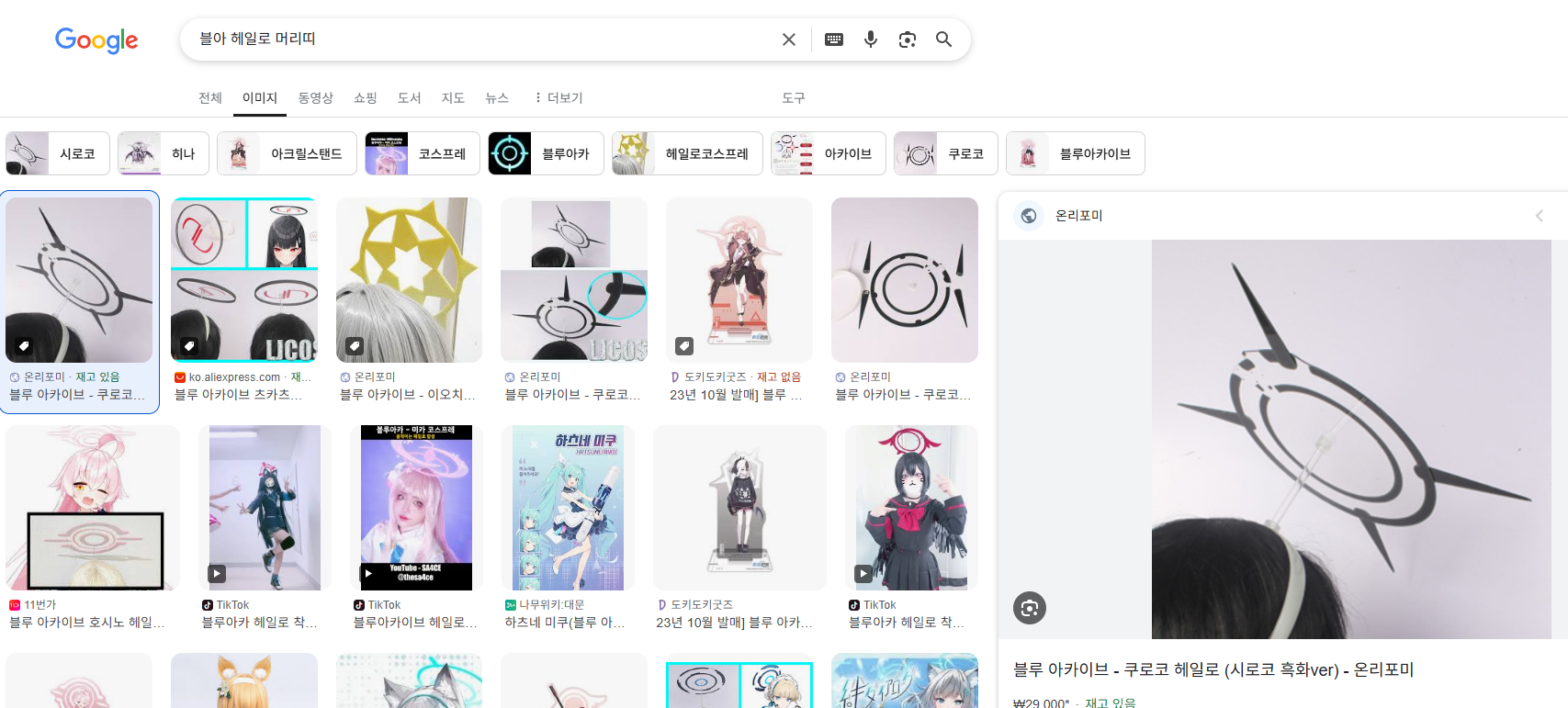Click the tag icon on the yellow halo image

coord(355,346)
